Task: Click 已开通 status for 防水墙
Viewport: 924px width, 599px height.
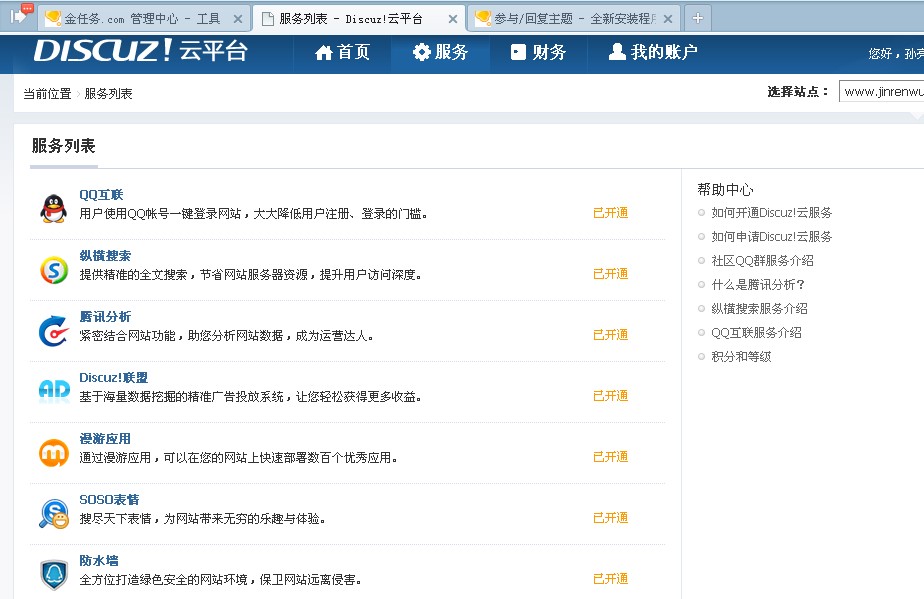Action: point(610,579)
